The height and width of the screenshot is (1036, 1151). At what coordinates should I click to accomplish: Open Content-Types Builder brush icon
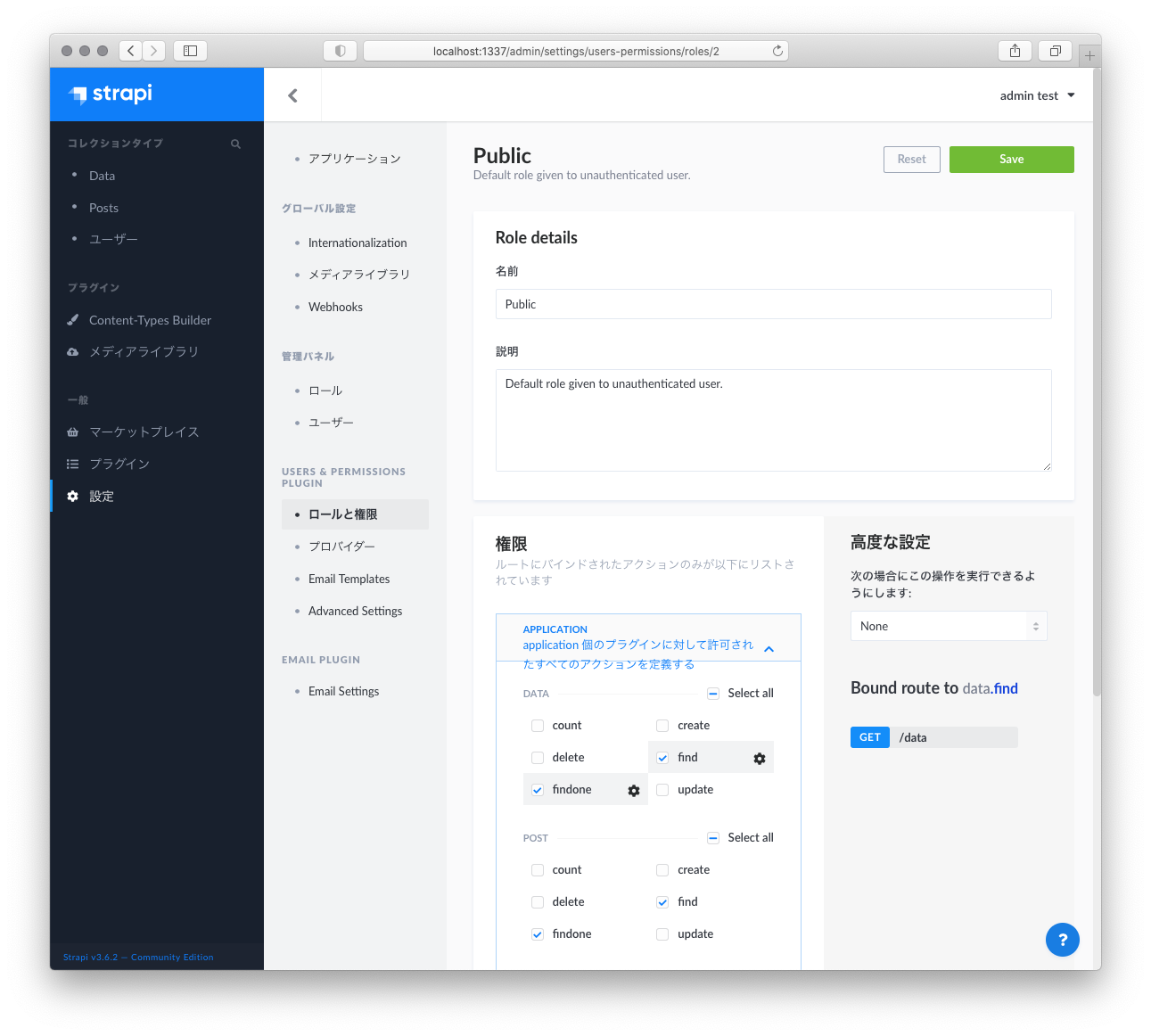(x=73, y=320)
